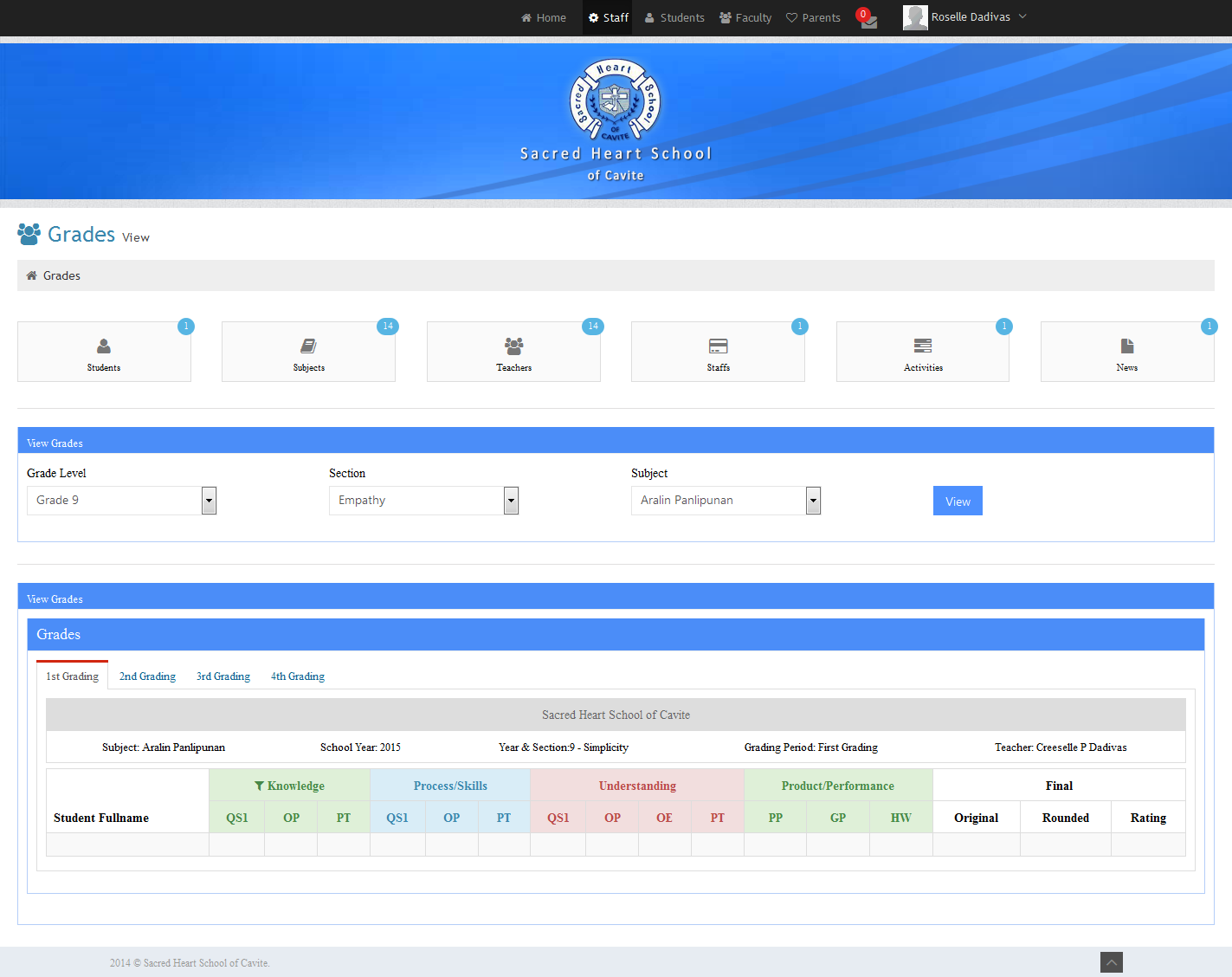Open the Section dropdown showing Empathy
1232x977 pixels.
[423, 501]
